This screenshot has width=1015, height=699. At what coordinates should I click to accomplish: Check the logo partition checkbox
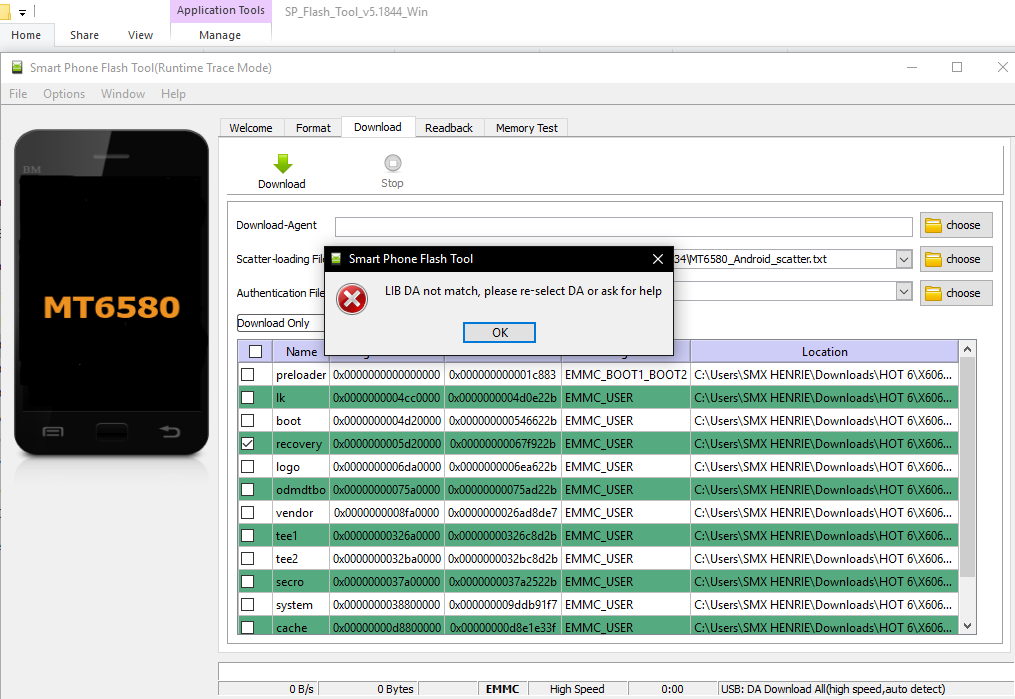(247, 467)
